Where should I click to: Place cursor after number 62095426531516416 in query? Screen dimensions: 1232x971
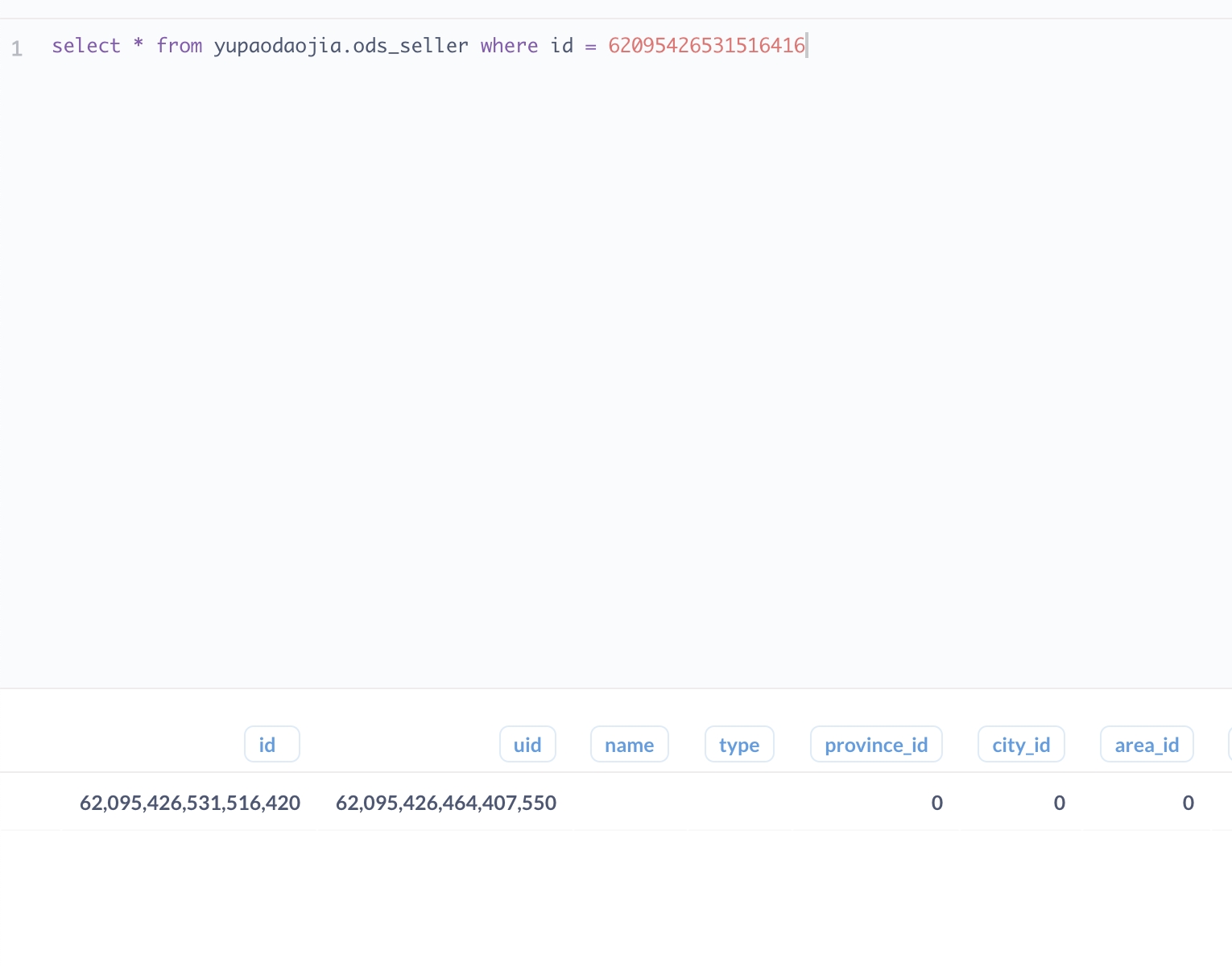point(806,46)
